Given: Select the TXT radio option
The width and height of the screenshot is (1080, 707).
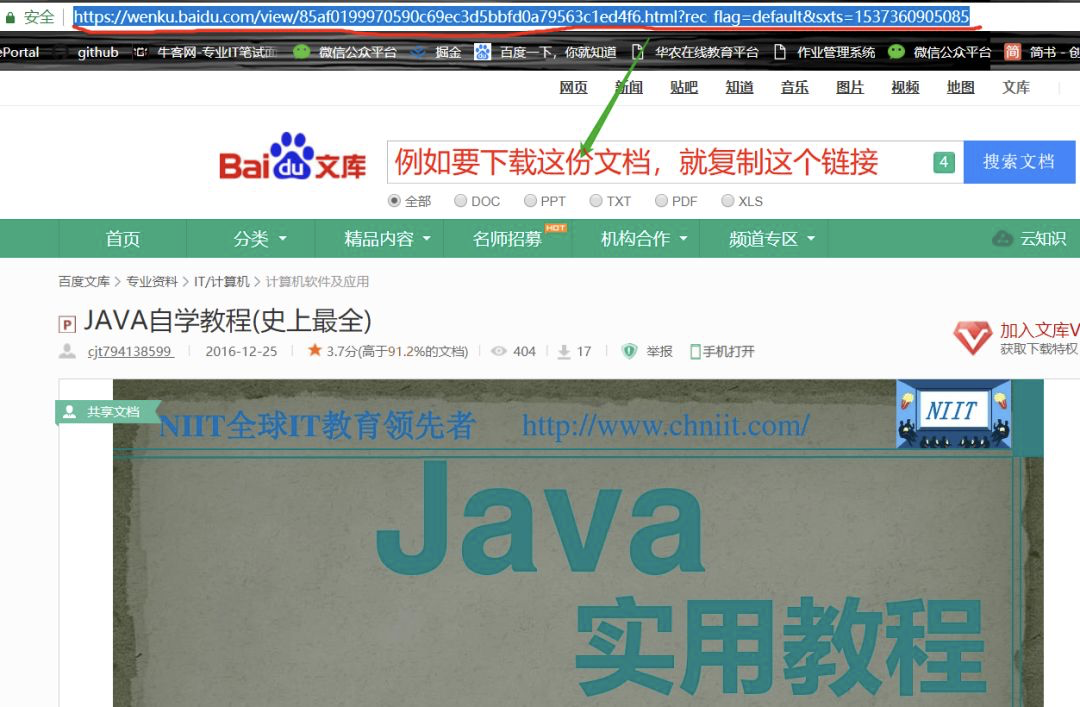Looking at the screenshot, I should pyautogui.click(x=596, y=201).
